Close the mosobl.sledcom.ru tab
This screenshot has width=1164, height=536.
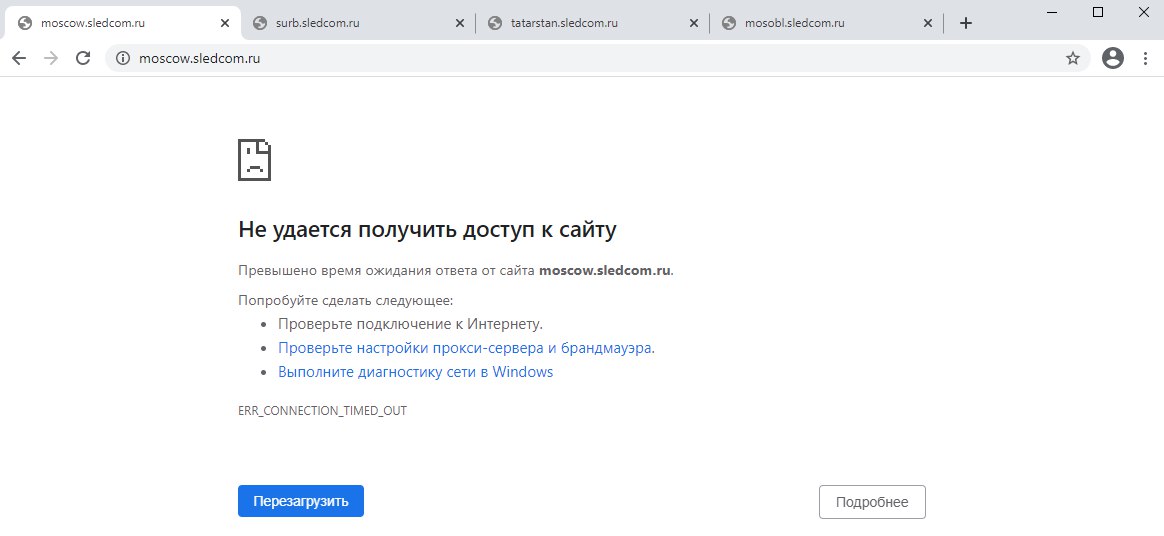[927, 23]
